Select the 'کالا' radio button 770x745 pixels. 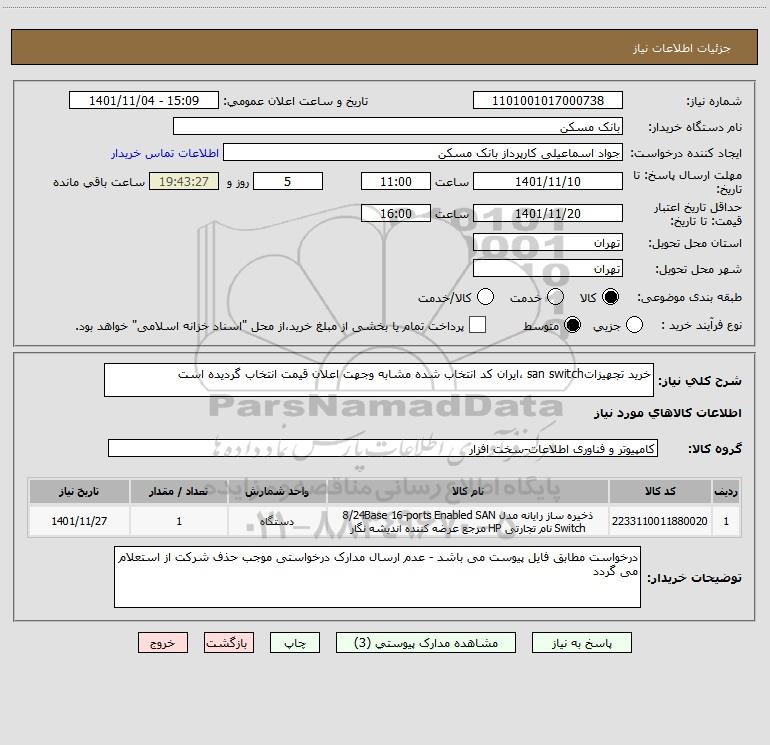coord(610,298)
